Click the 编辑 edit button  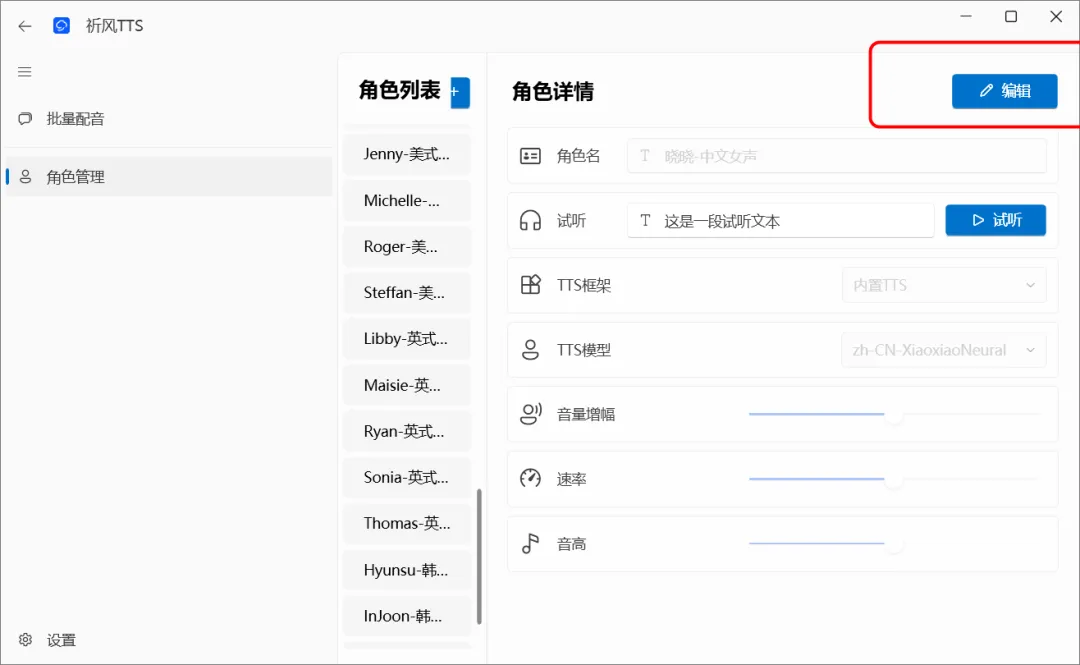click(x=1004, y=91)
